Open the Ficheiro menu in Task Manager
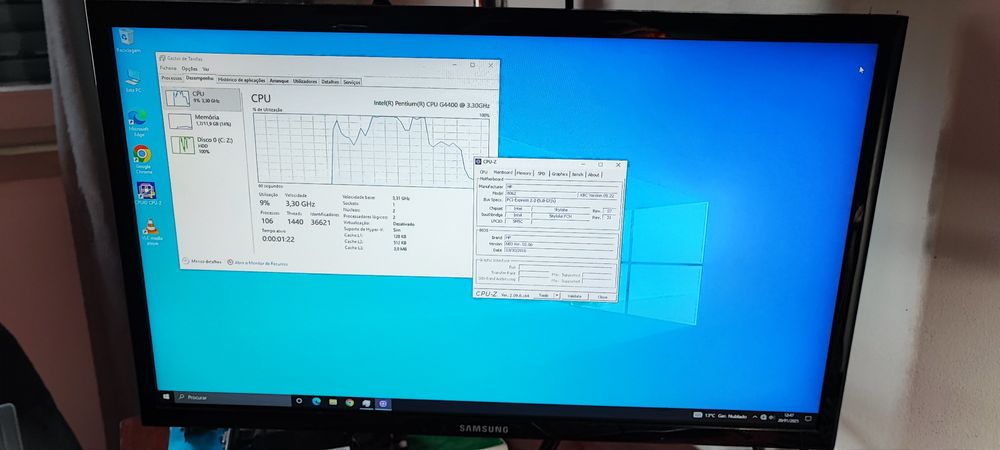Viewport: 1000px width, 450px height. 168,68
